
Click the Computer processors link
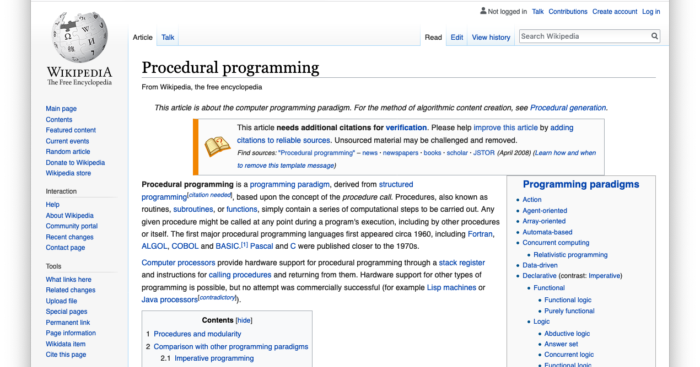tap(178, 263)
